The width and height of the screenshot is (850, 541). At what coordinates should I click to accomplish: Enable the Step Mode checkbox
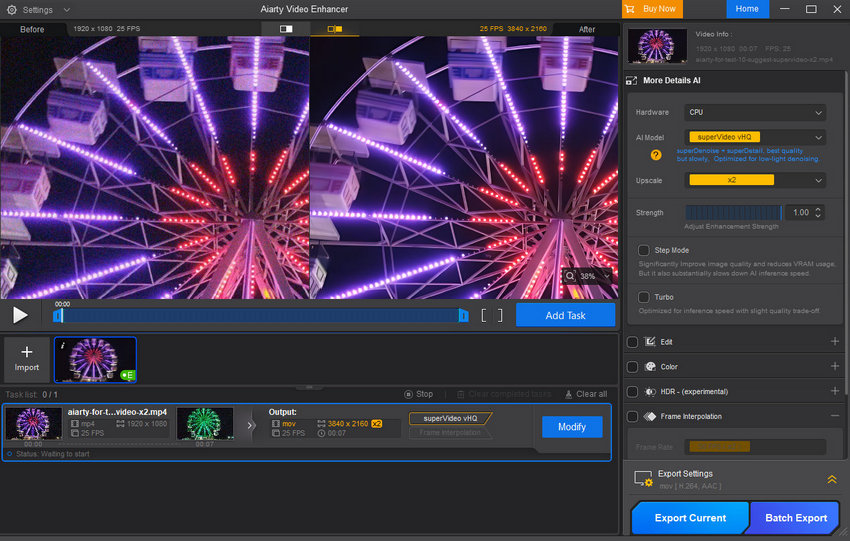(643, 250)
